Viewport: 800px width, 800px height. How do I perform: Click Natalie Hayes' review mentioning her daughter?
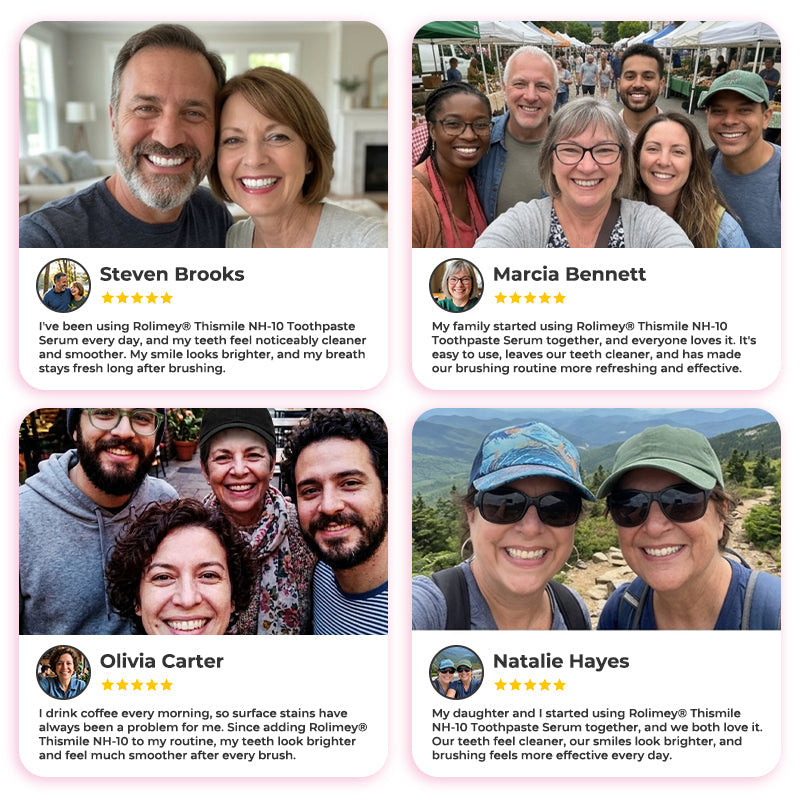point(597,734)
